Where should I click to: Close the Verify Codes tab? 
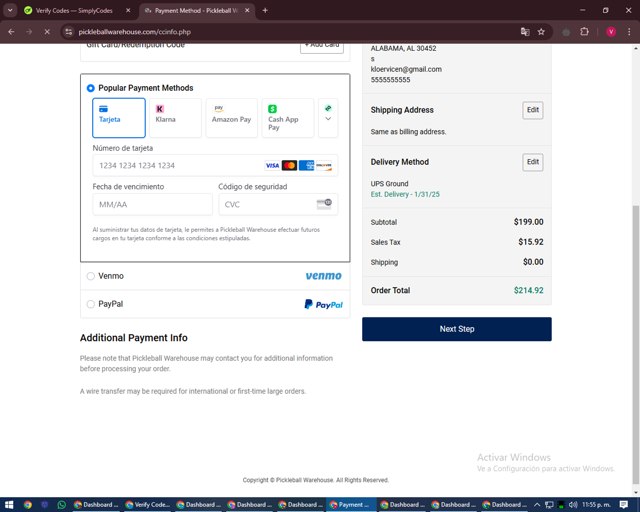128,11
